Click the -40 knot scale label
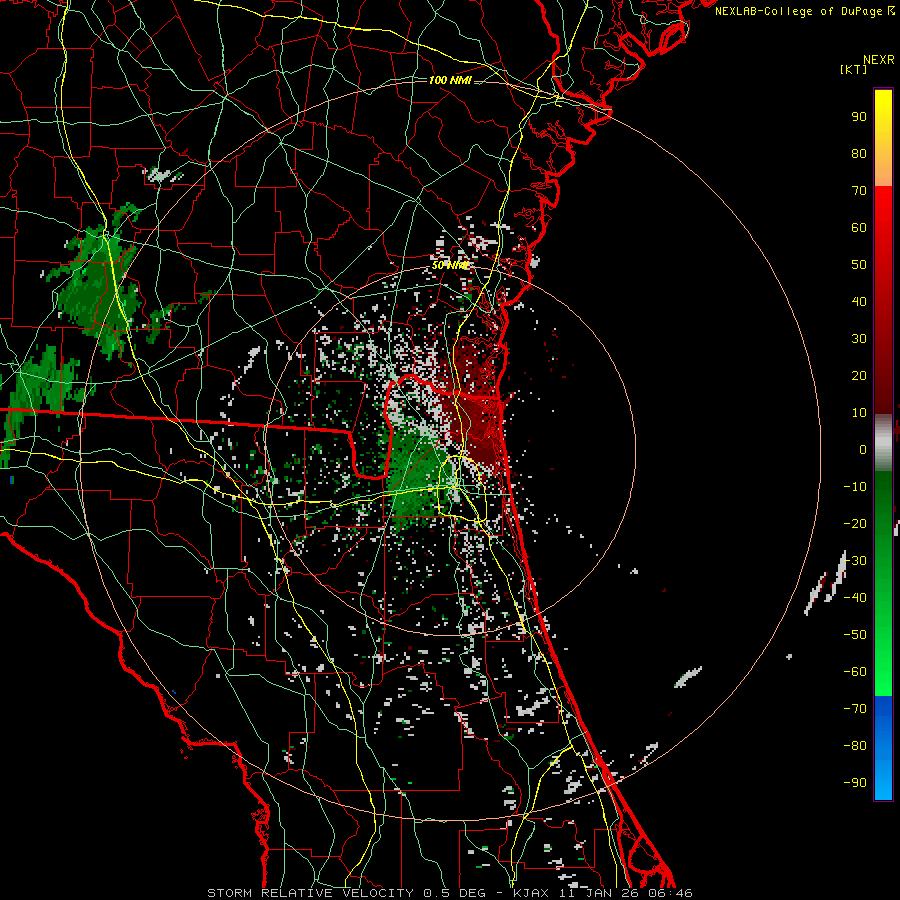 [x=855, y=598]
